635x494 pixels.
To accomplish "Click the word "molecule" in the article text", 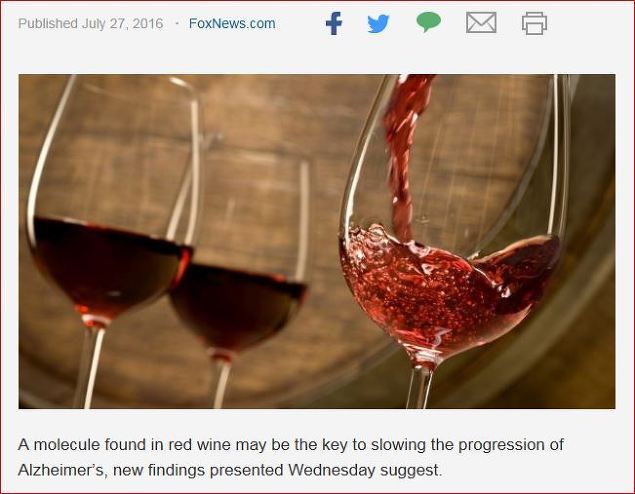I will [66, 445].
